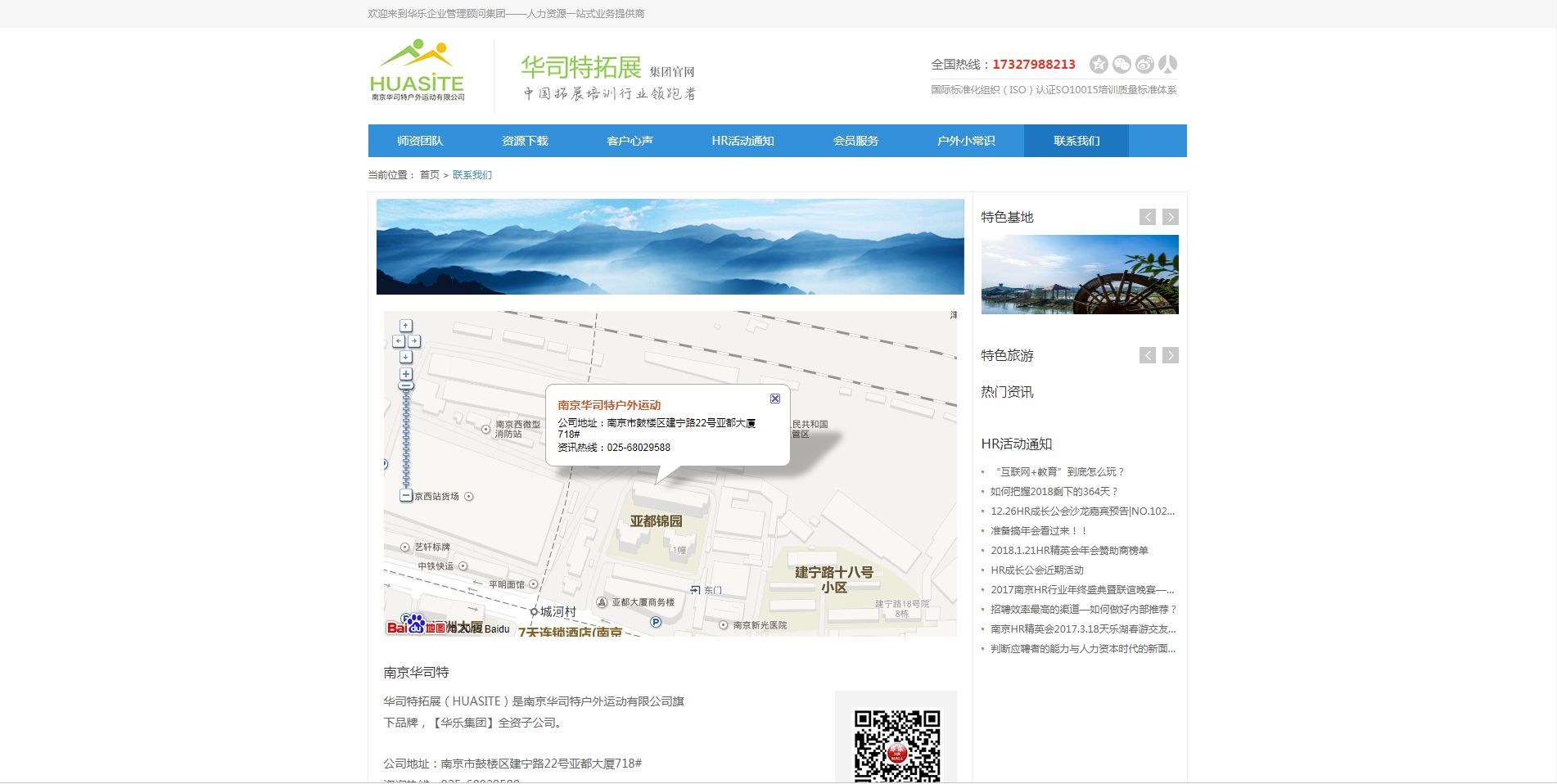The width and height of the screenshot is (1557, 784).
Task: Click the 亚都大厦商务楼 map marker
Action: pyautogui.click(x=602, y=602)
